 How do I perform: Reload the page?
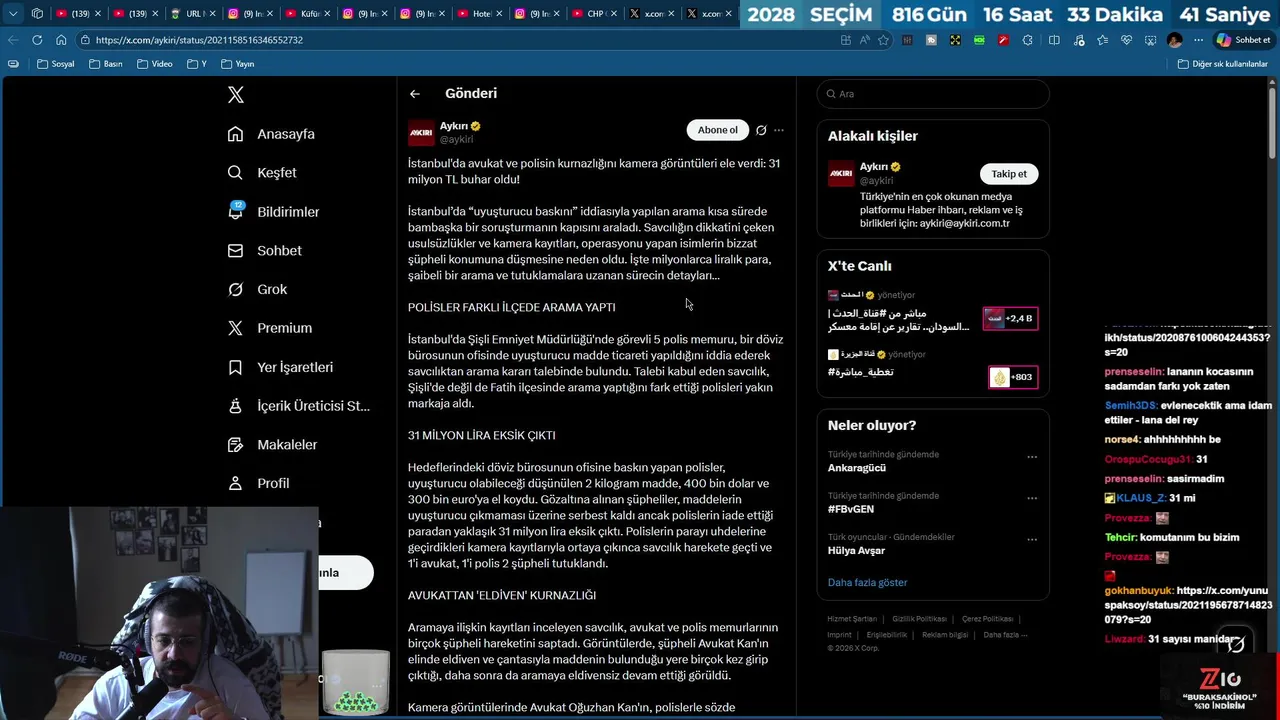37,40
